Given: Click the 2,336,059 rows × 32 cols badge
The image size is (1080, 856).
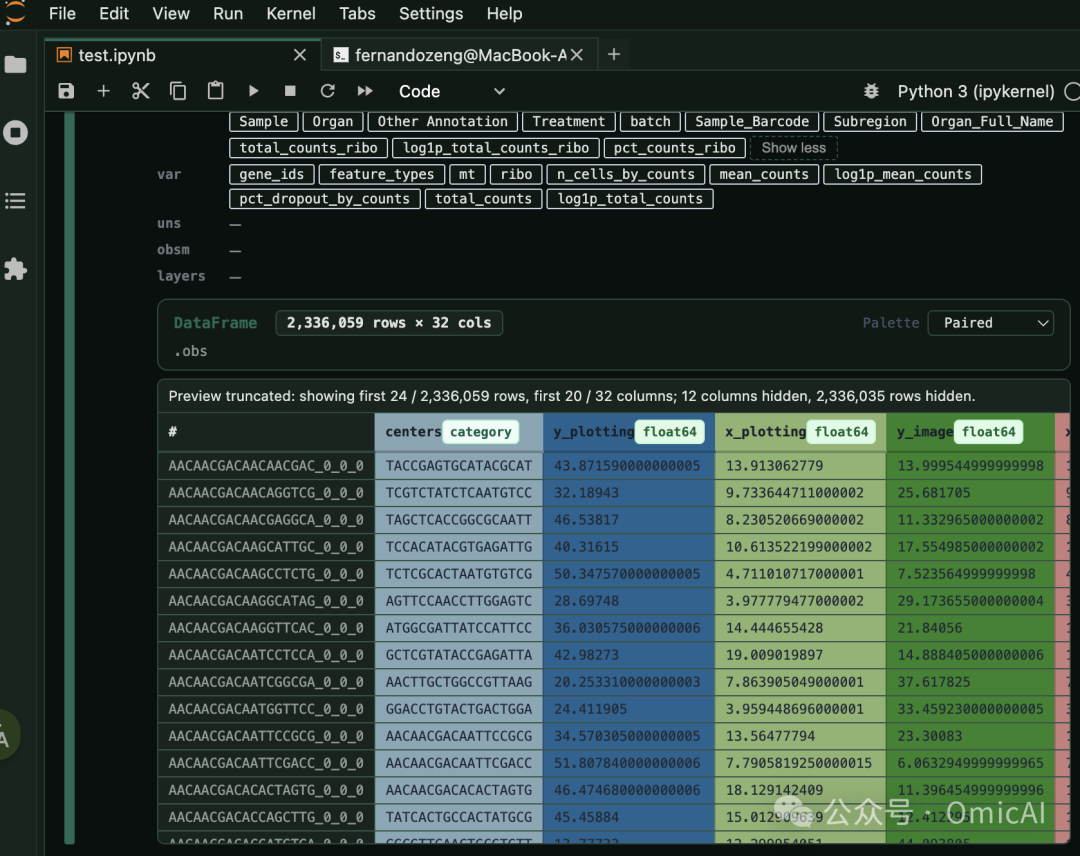Looking at the screenshot, I should point(389,323).
